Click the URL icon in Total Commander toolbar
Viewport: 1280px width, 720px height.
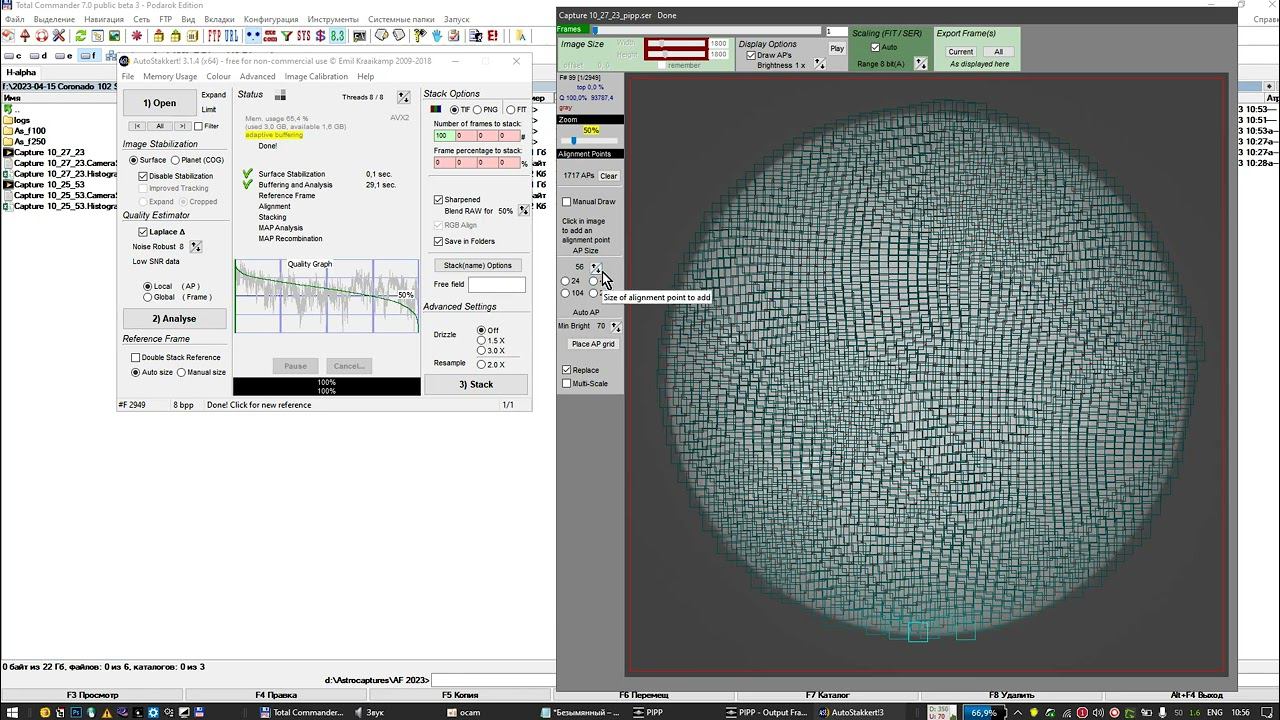(232, 36)
